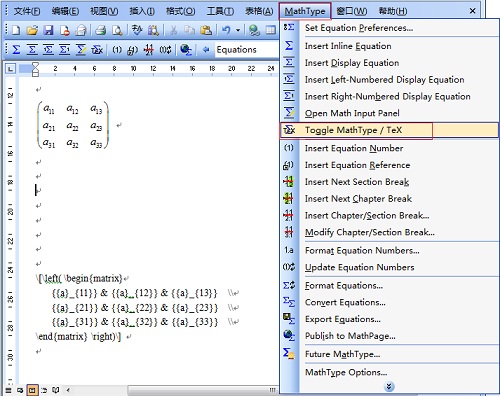The width and height of the screenshot is (500, 396).
Task: Choose Insert Chapter/Section Break entry
Action: coord(389,215)
